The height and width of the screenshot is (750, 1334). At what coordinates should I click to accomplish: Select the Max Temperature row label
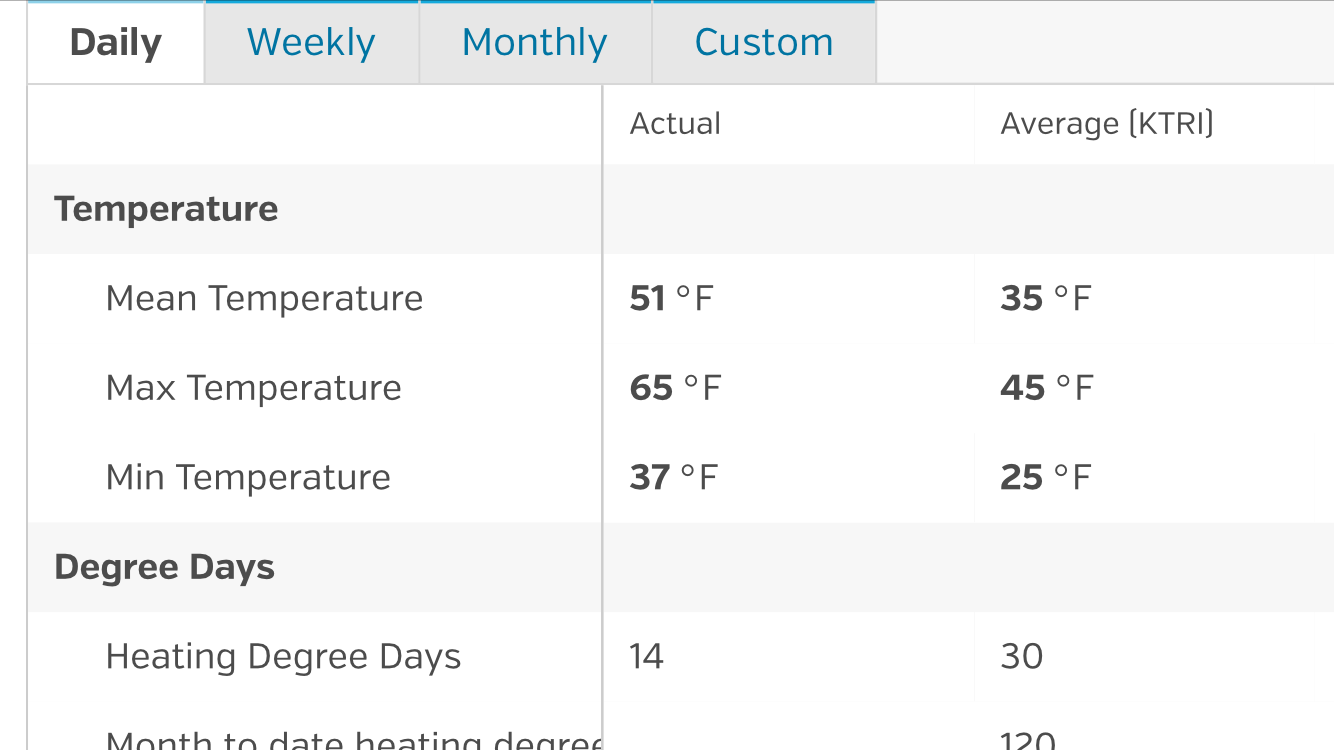tap(253, 388)
